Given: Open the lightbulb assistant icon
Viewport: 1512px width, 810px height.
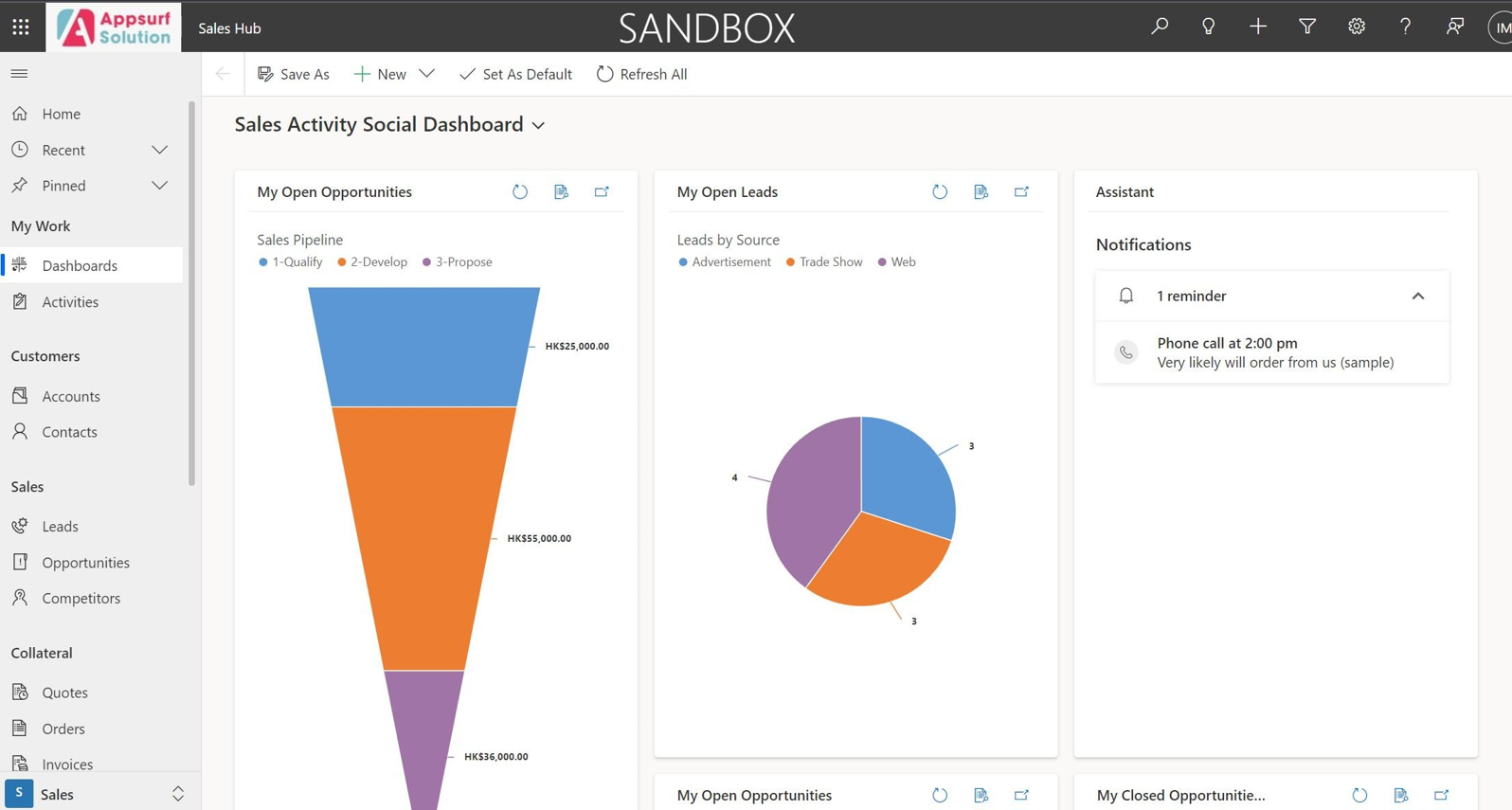Looking at the screenshot, I should coord(1208,27).
